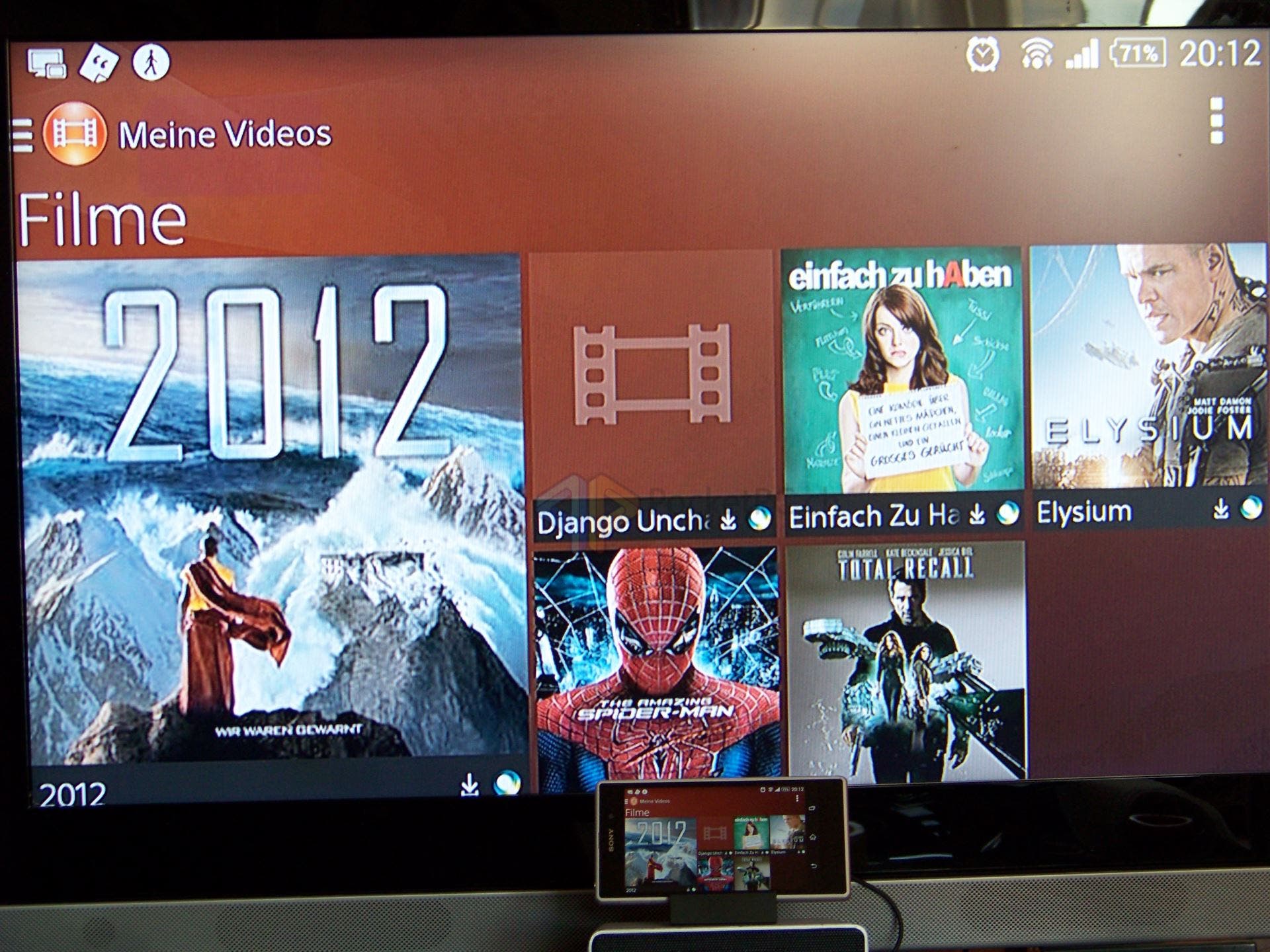Tap the 20:12 clock in status bar
Screen dimensions: 1270x952
coord(1220,54)
